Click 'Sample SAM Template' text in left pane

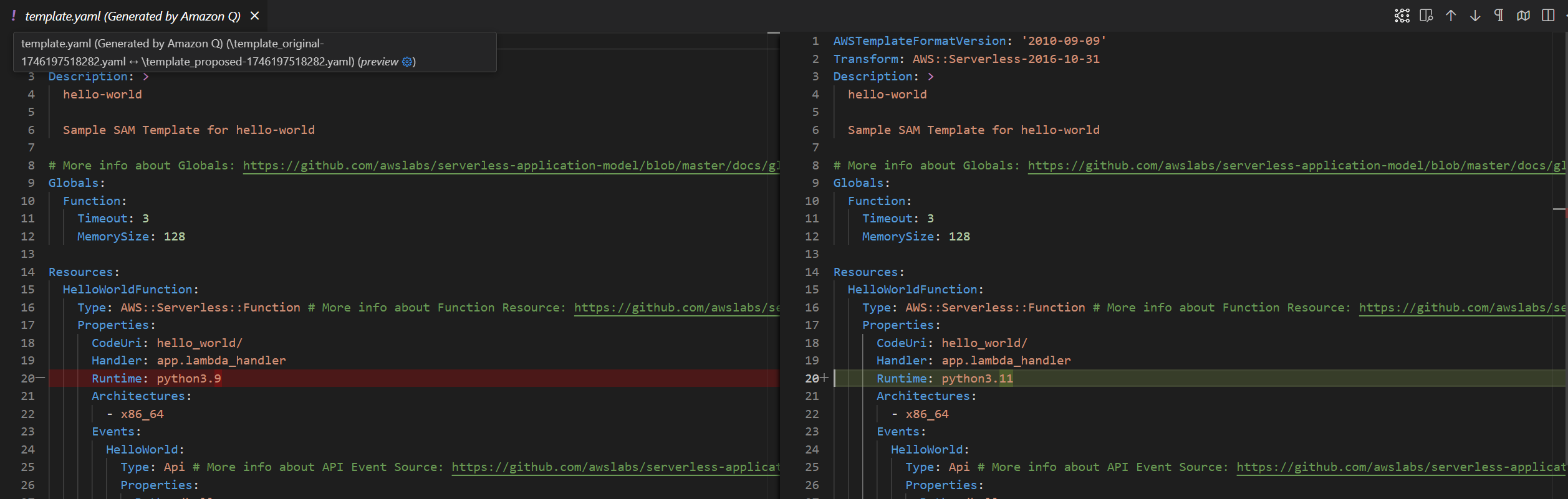click(131, 130)
